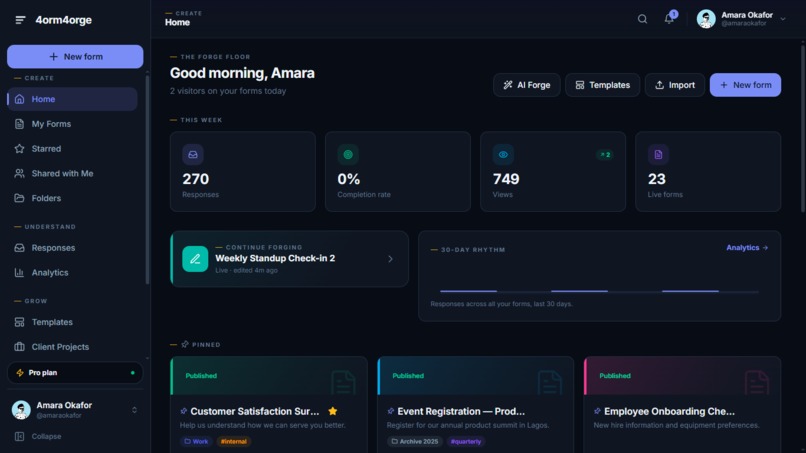The image size is (806, 453).
Task: Click the Import button
Action: [675, 85]
